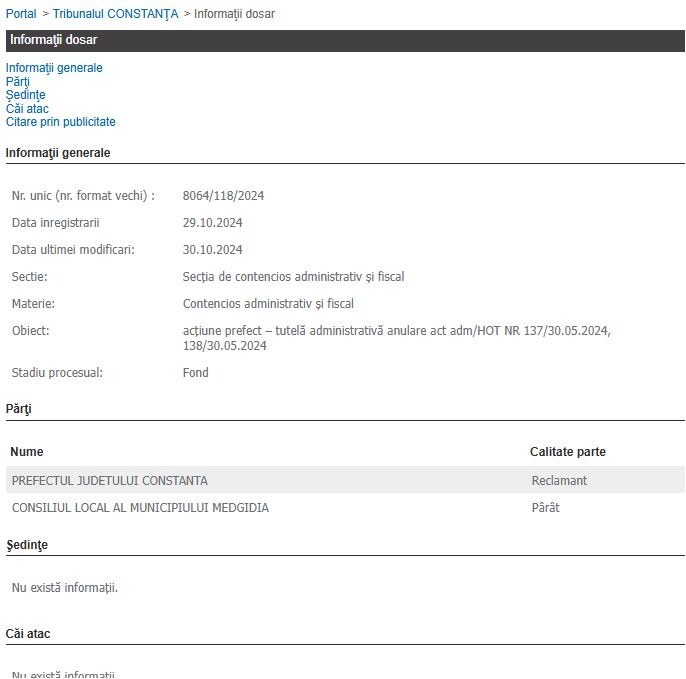Click the Fond procedural stage value
This screenshot has height=679, width=686.
[196, 373]
